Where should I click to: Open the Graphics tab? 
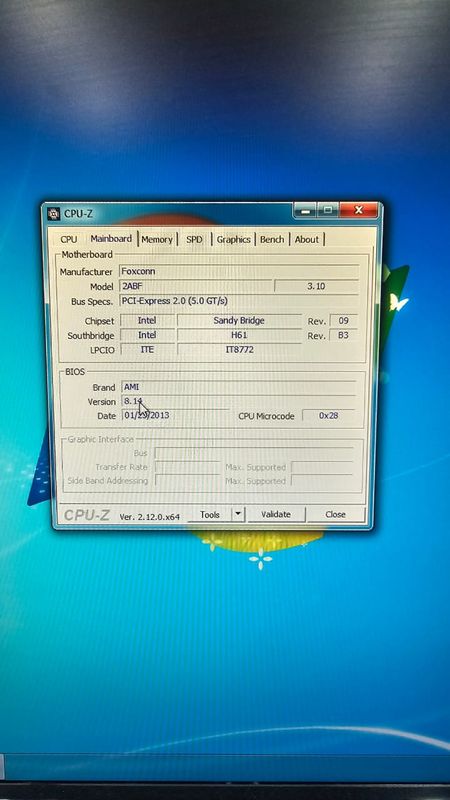coord(233,239)
